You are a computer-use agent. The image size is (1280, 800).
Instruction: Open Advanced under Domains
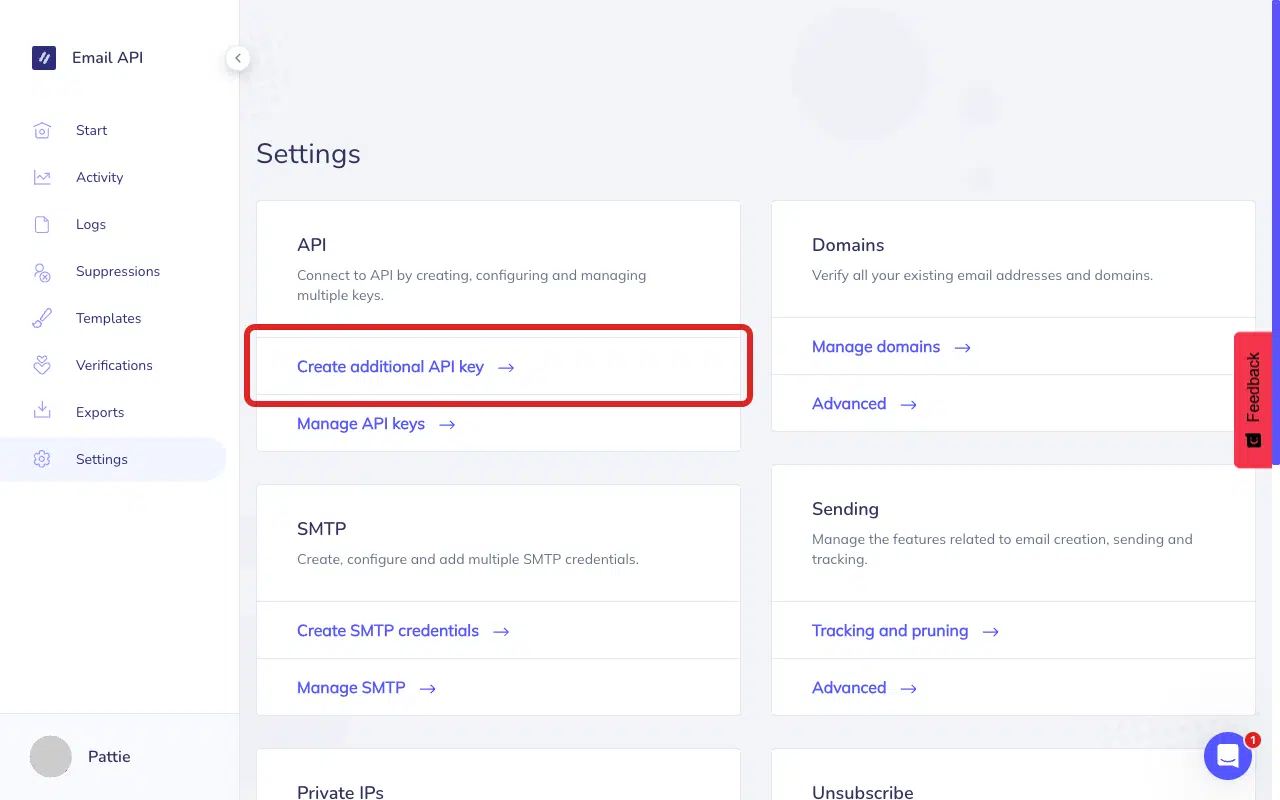(x=849, y=404)
